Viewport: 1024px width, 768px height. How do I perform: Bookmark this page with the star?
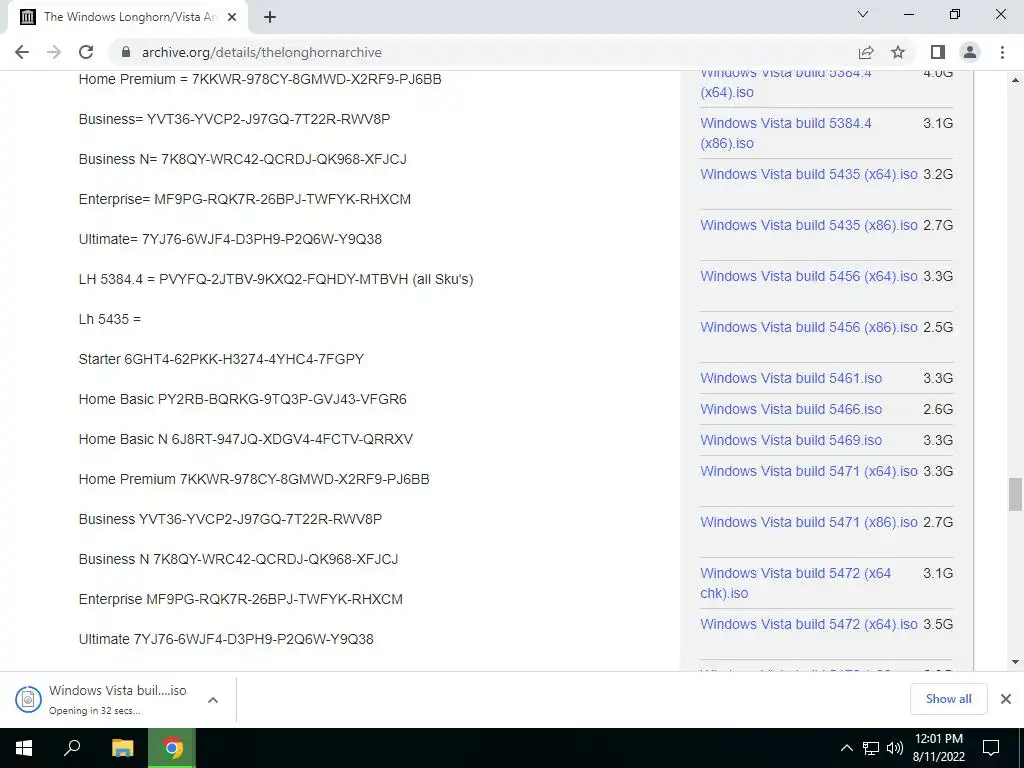click(898, 52)
